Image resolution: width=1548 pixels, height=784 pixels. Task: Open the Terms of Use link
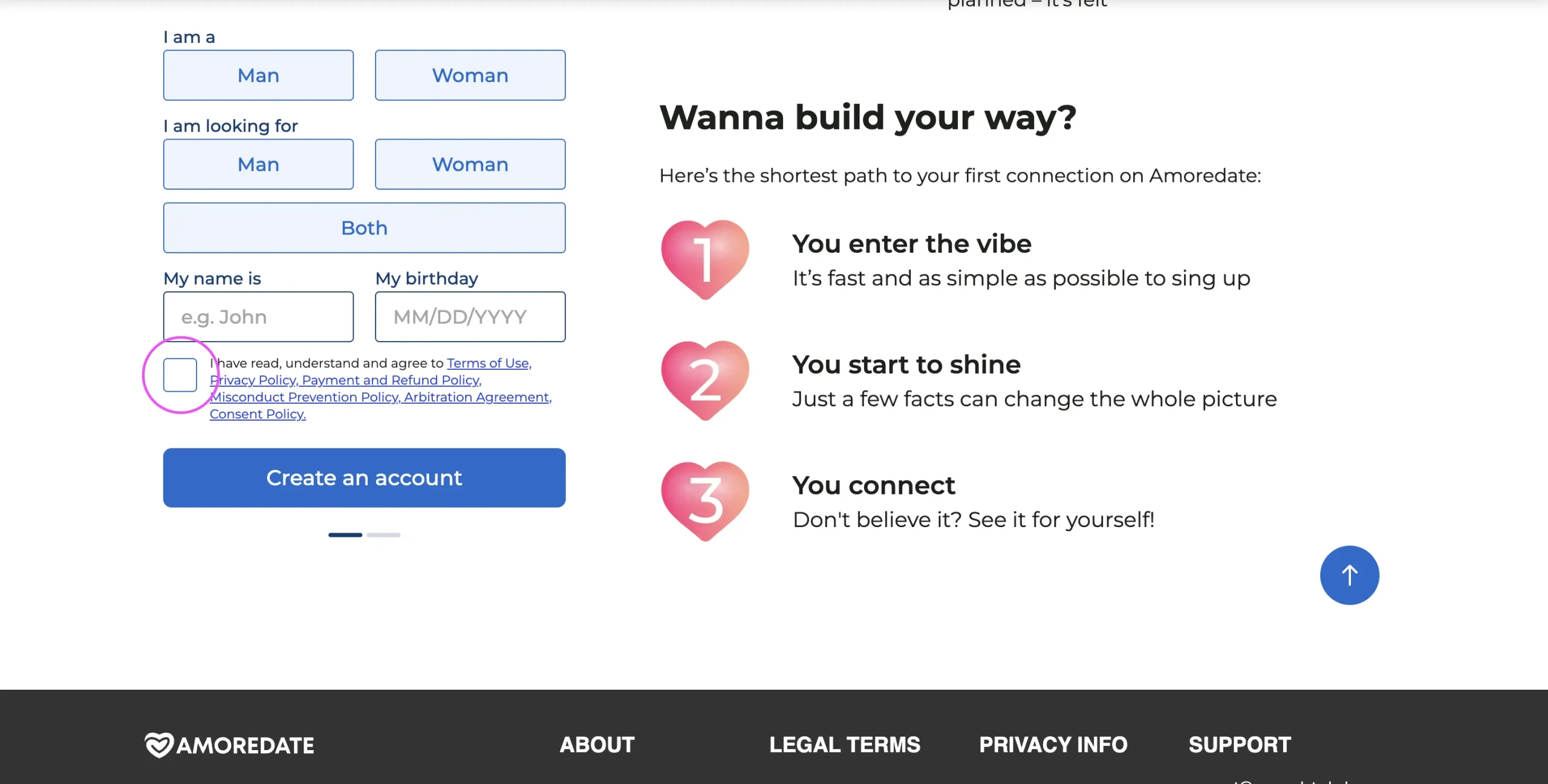point(489,363)
